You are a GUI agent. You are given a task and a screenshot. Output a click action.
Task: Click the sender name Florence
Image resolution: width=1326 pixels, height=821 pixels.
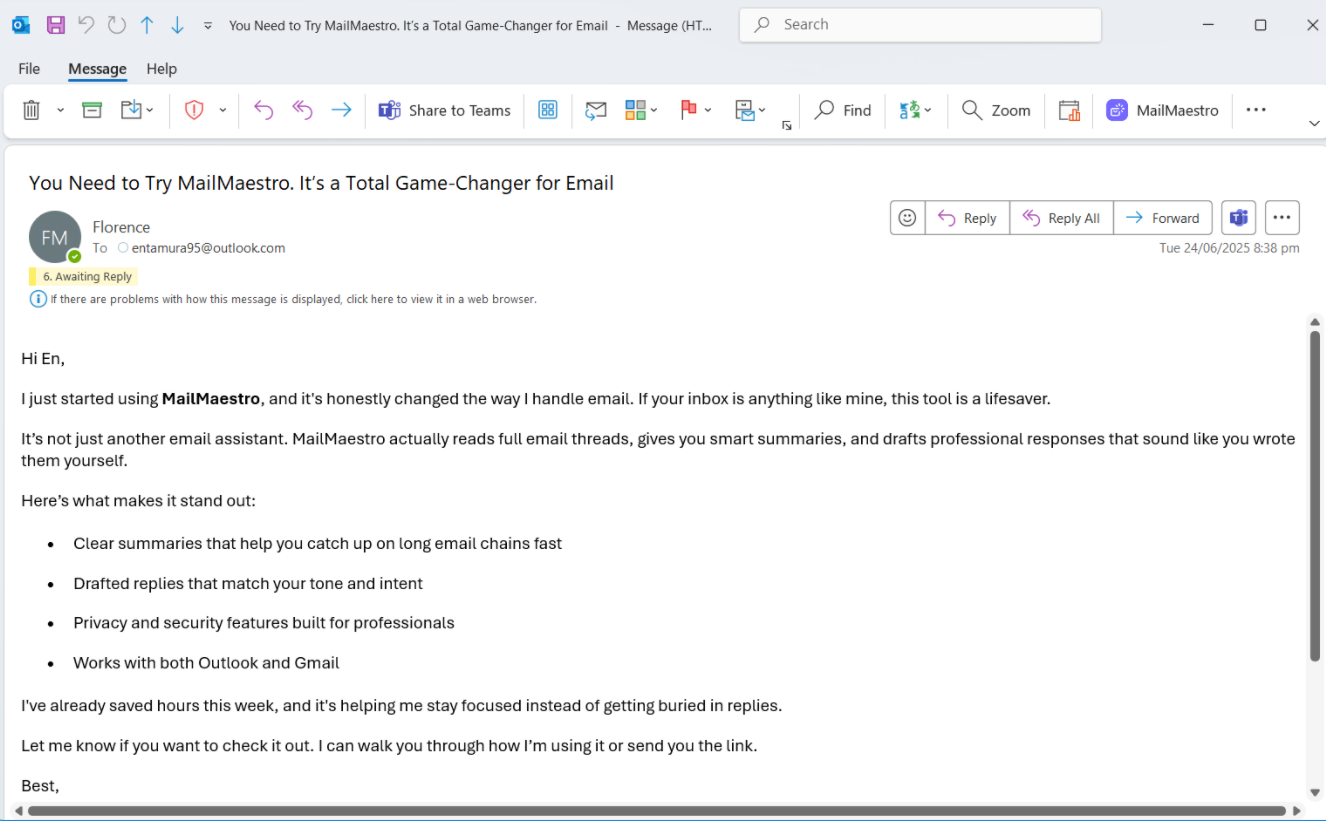pyautogui.click(x=121, y=227)
